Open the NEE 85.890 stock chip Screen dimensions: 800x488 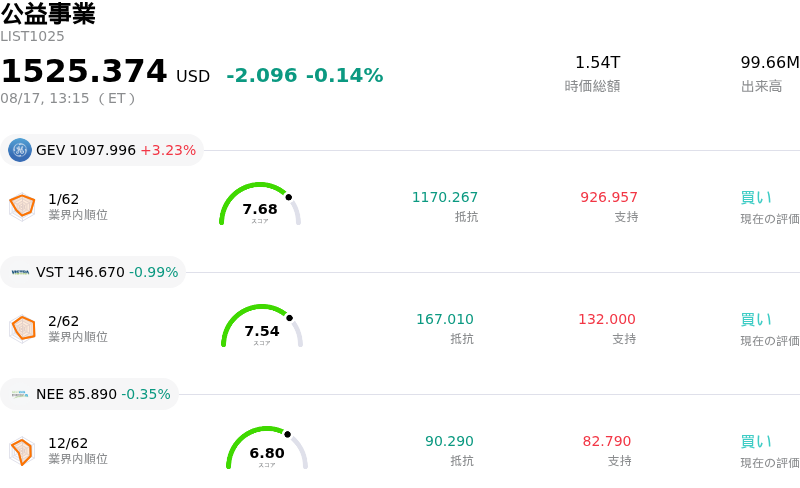pyautogui.click(x=89, y=394)
